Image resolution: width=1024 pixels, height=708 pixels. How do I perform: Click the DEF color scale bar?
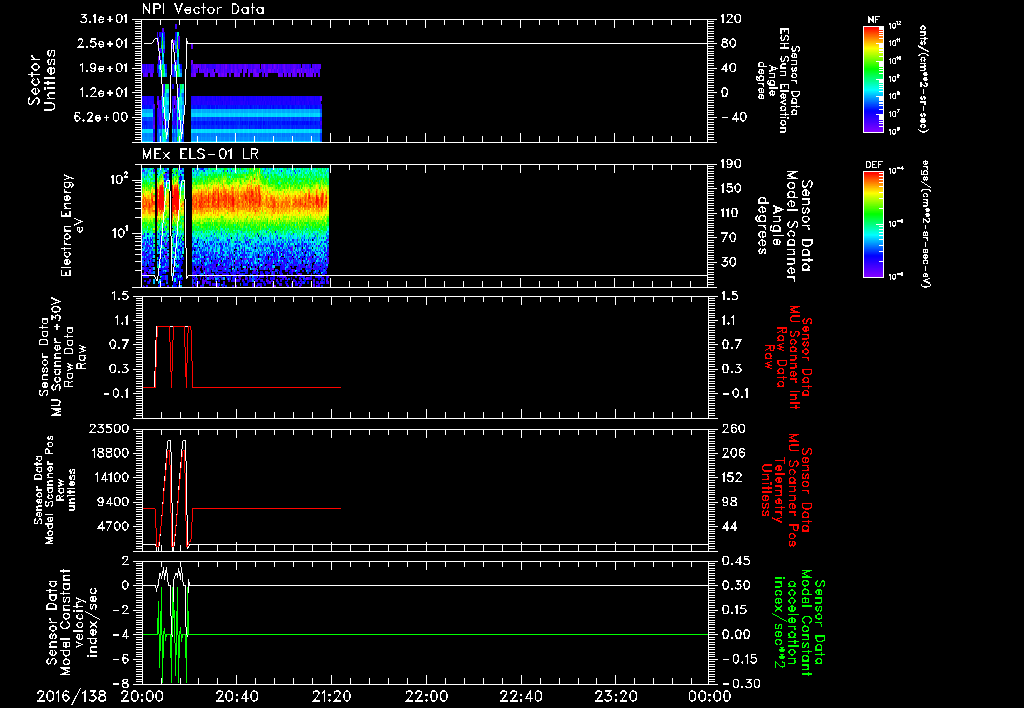pos(874,224)
